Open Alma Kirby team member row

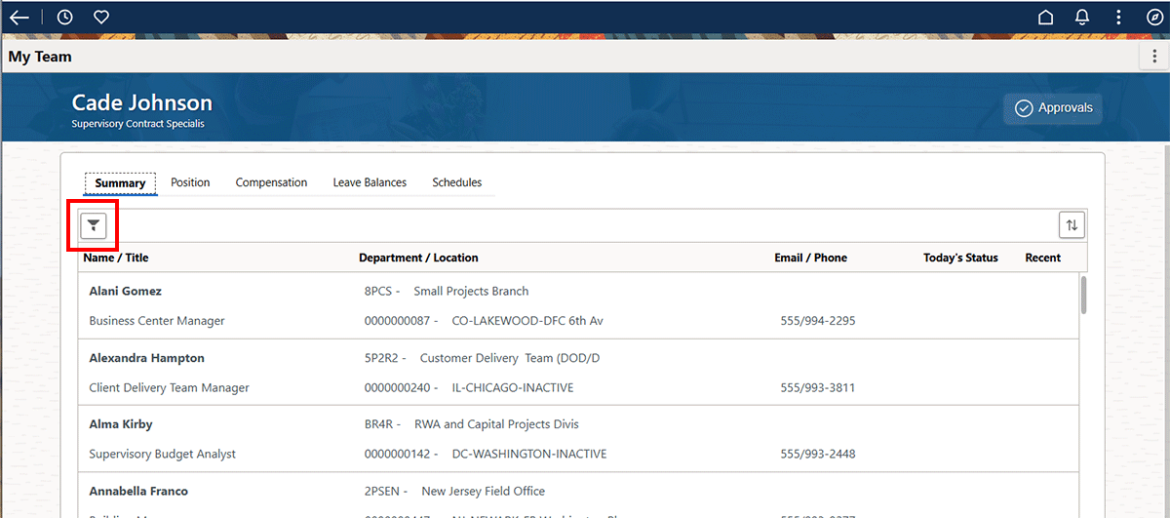578,439
